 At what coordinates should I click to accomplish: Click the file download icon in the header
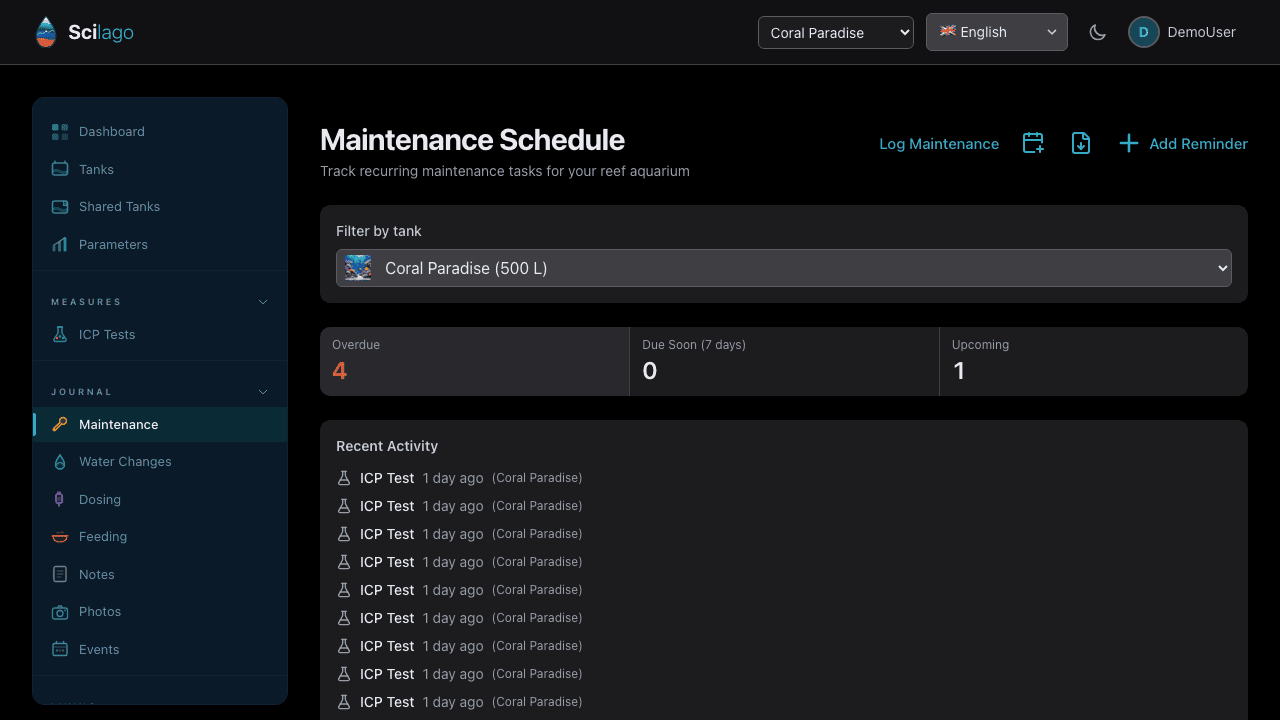pos(1081,143)
